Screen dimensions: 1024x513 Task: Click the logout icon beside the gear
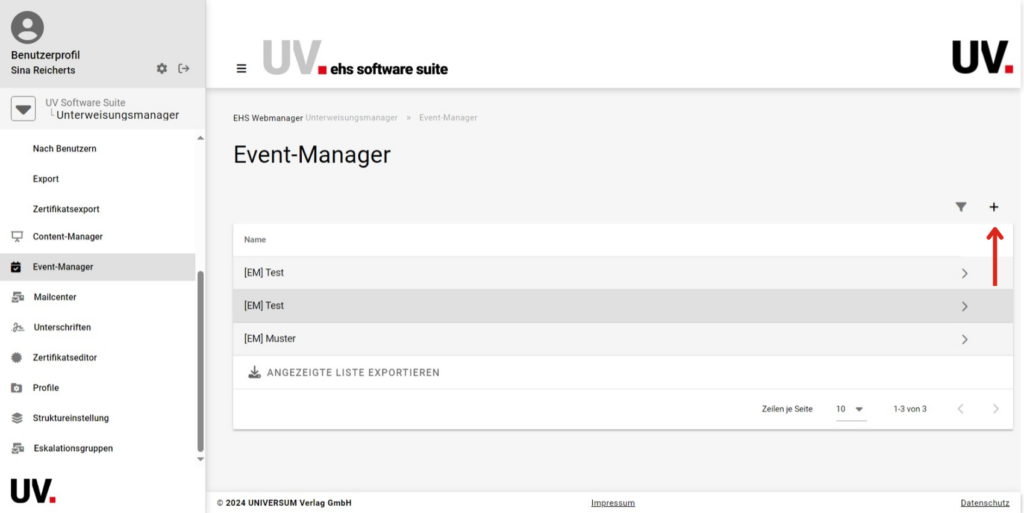point(184,69)
